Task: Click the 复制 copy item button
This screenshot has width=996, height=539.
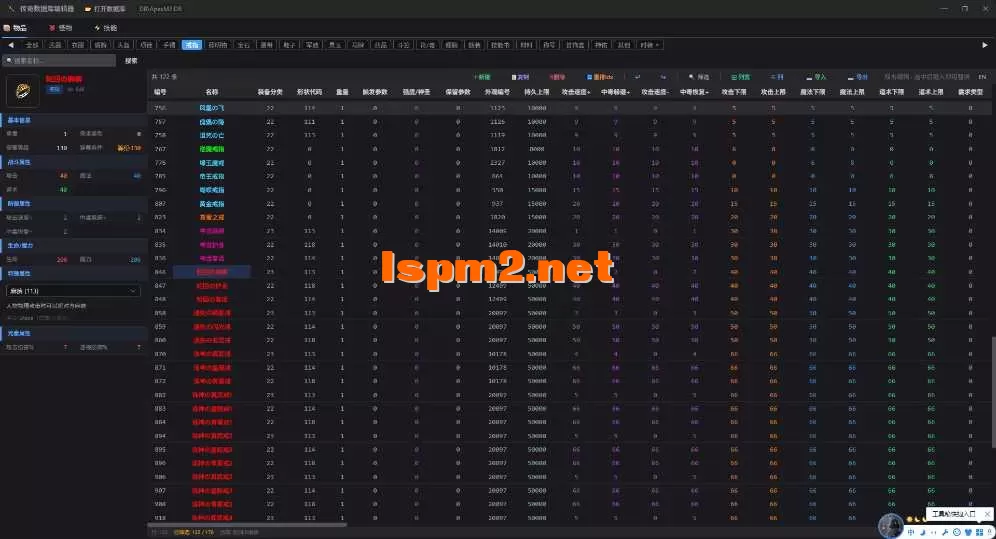Action: pos(520,77)
